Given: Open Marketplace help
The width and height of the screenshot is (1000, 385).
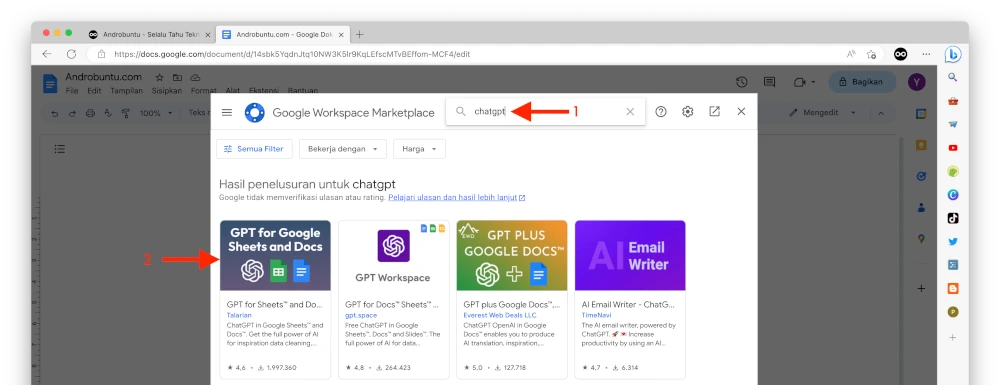Looking at the screenshot, I should point(661,112).
